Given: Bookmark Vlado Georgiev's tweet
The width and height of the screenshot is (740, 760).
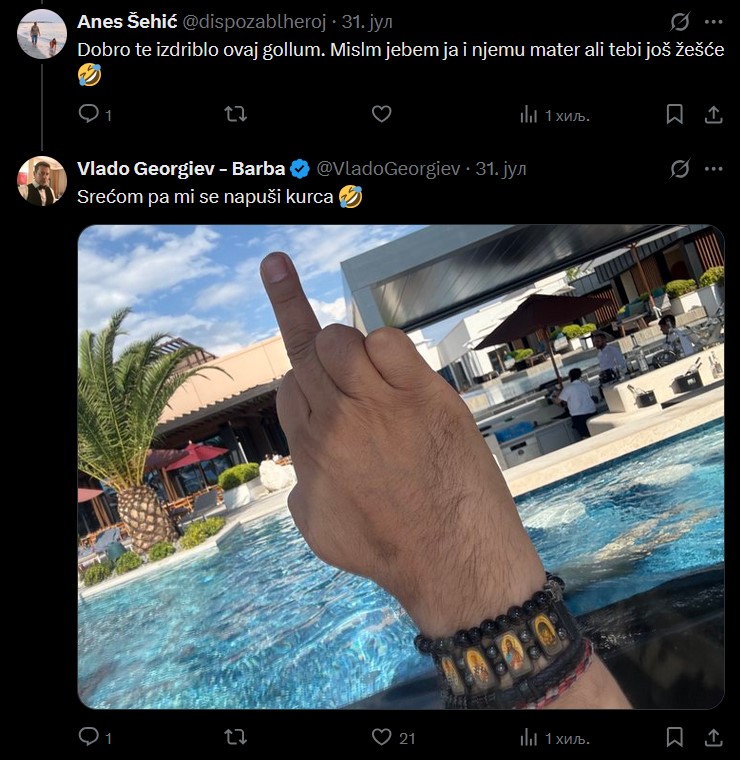Looking at the screenshot, I should coord(675,737).
